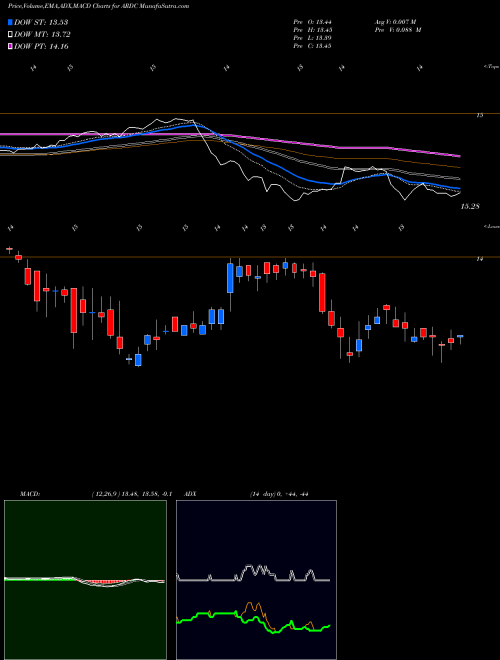
Task: Click the chart title mentioning ARDC MunafaSutra.com
Action: 98,6
